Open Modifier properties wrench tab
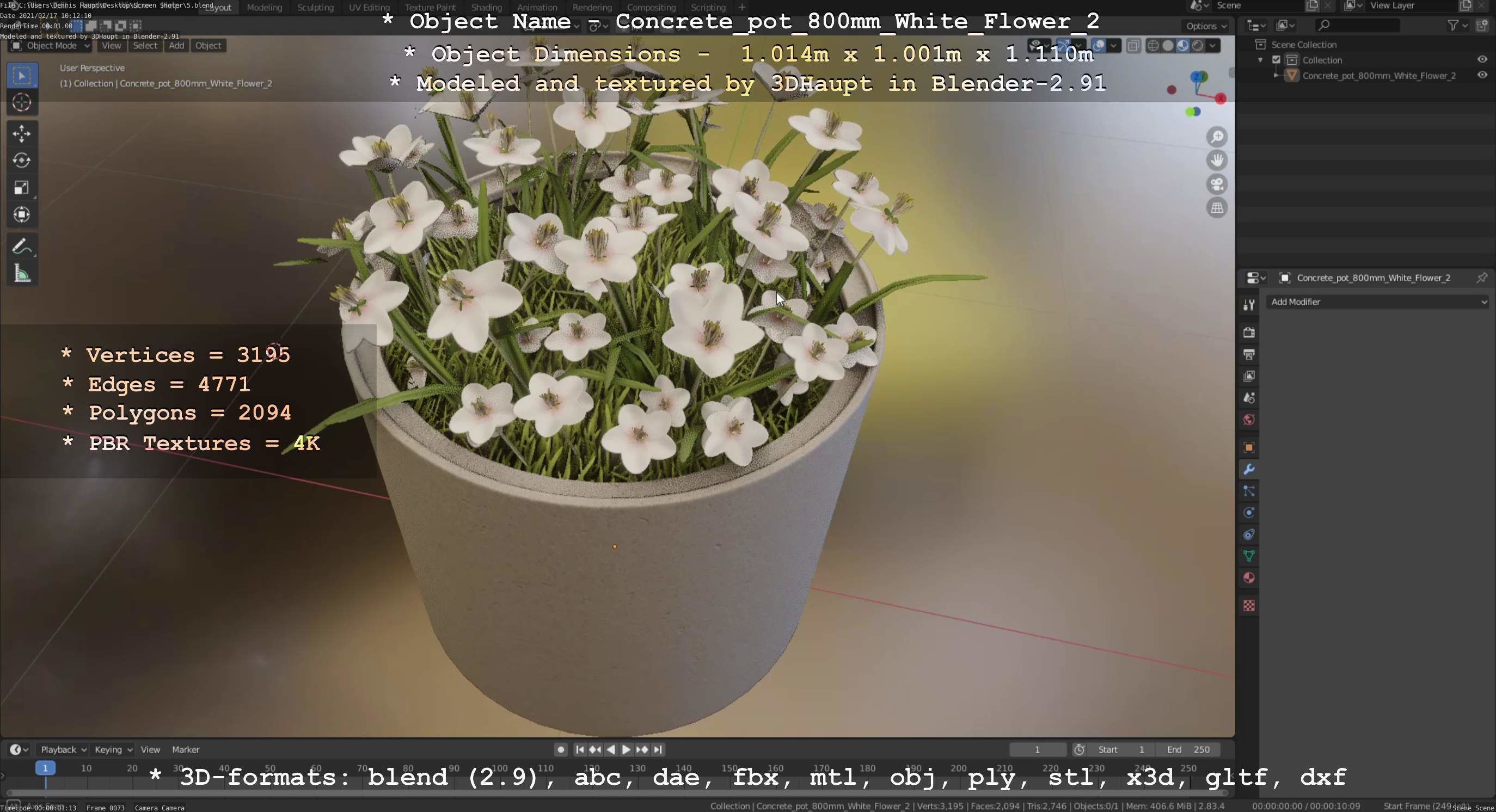The width and height of the screenshot is (1496, 812). click(x=1249, y=469)
